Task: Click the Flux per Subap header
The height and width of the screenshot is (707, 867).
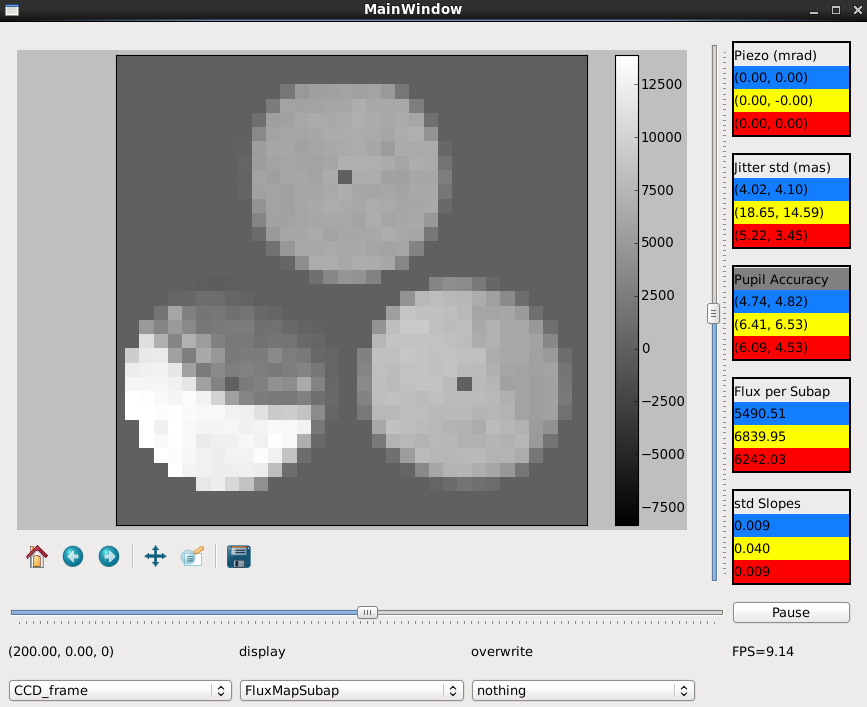Action: tap(791, 391)
